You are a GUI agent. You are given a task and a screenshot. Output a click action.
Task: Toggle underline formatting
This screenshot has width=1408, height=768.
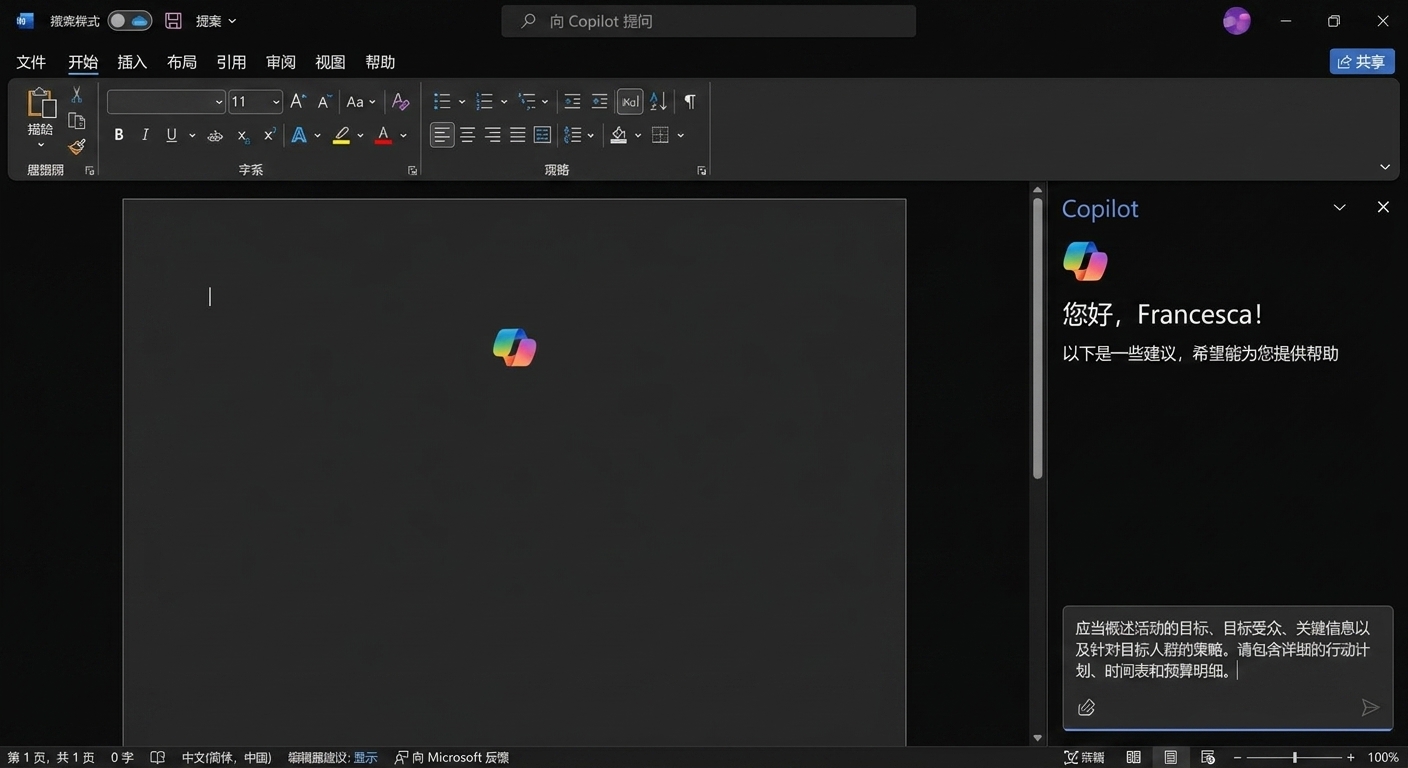click(x=171, y=135)
